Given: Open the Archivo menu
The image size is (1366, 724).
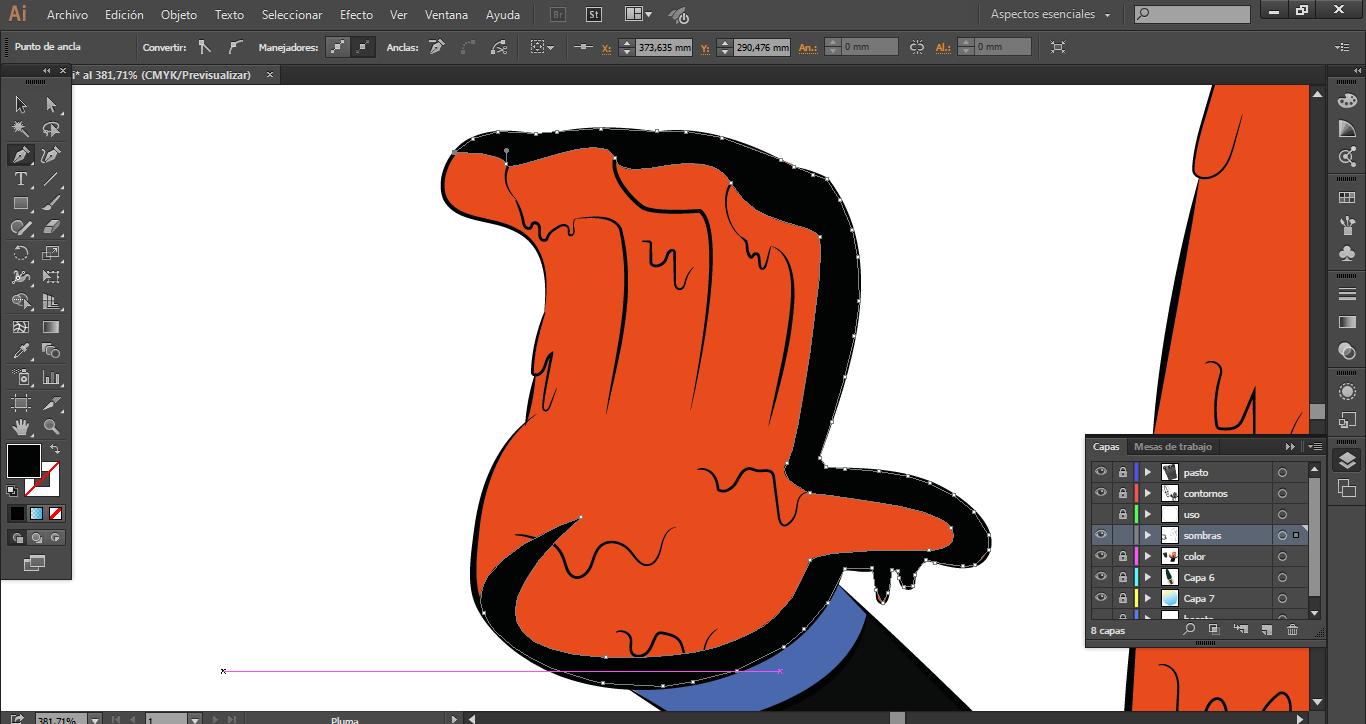Looking at the screenshot, I should click(67, 15).
